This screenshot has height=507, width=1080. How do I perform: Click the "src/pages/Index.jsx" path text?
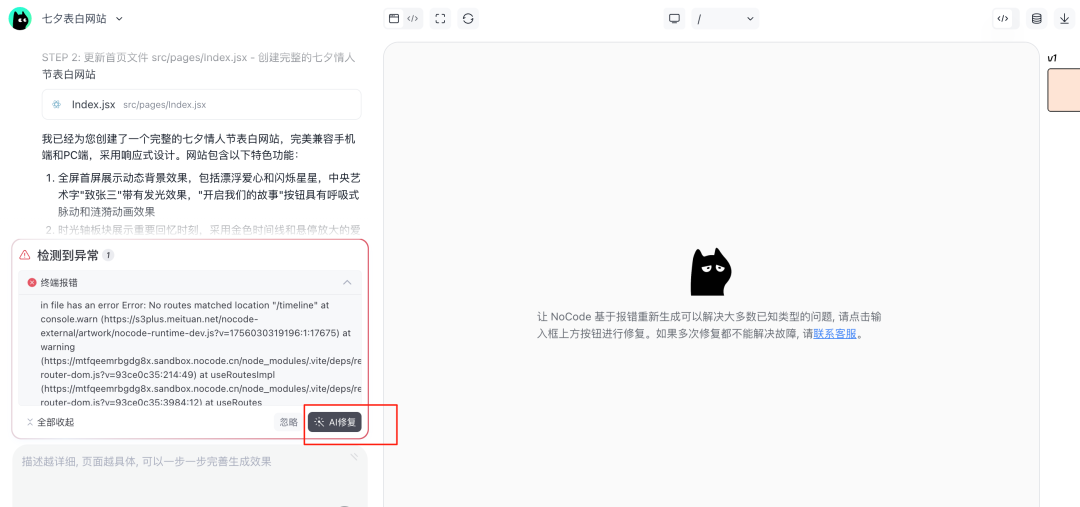click(x=165, y=105)
